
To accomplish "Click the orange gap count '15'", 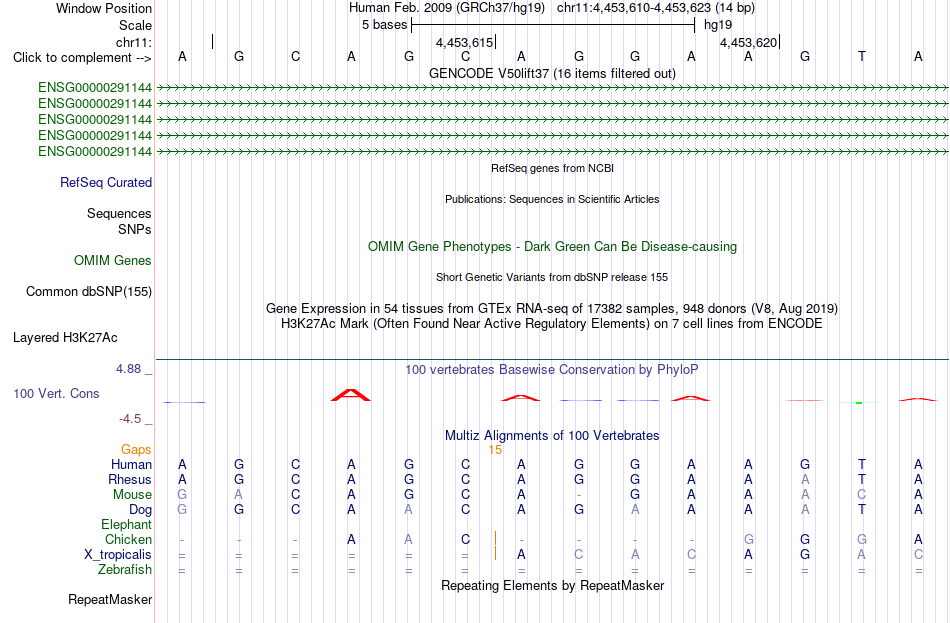I will 495,450.
